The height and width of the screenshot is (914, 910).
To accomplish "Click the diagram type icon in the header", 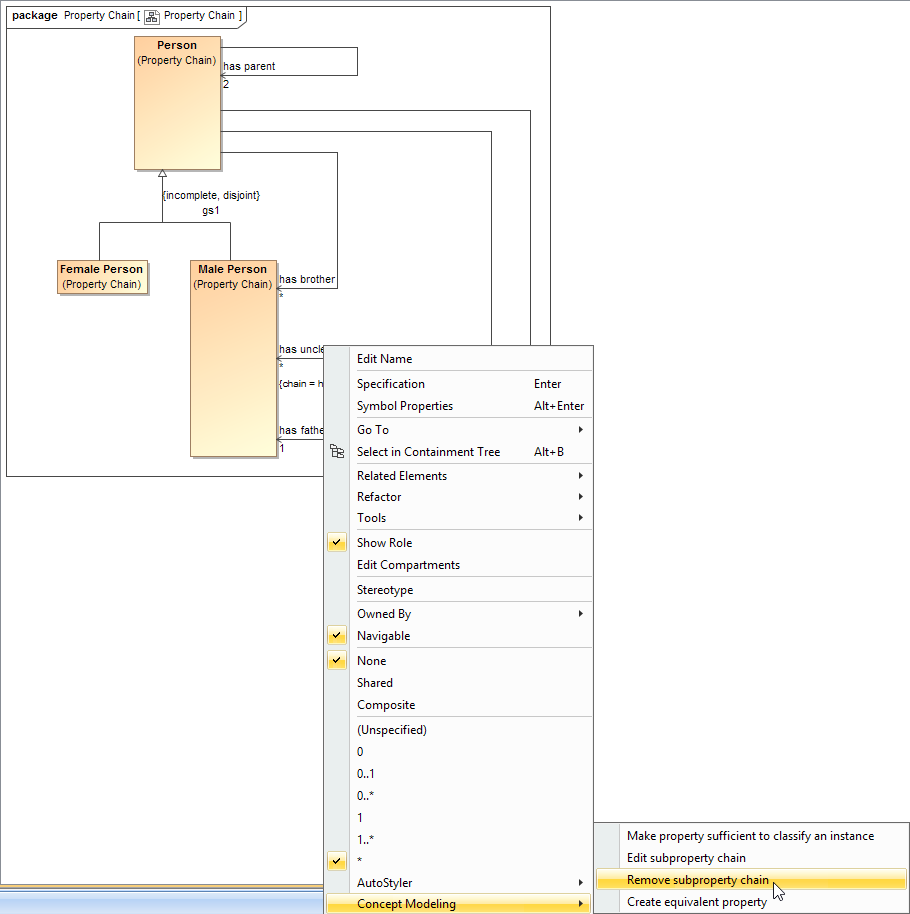I will 152,16.
